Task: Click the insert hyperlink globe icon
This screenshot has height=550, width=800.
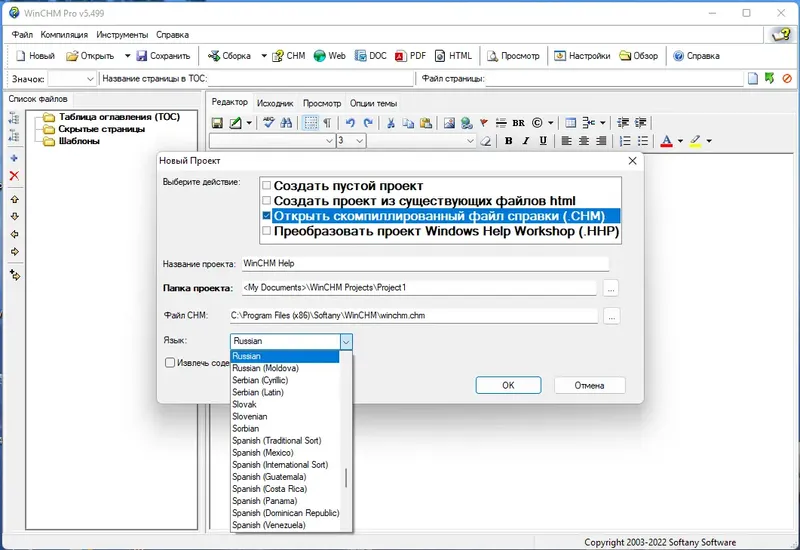Action: [x=466, y=123]
